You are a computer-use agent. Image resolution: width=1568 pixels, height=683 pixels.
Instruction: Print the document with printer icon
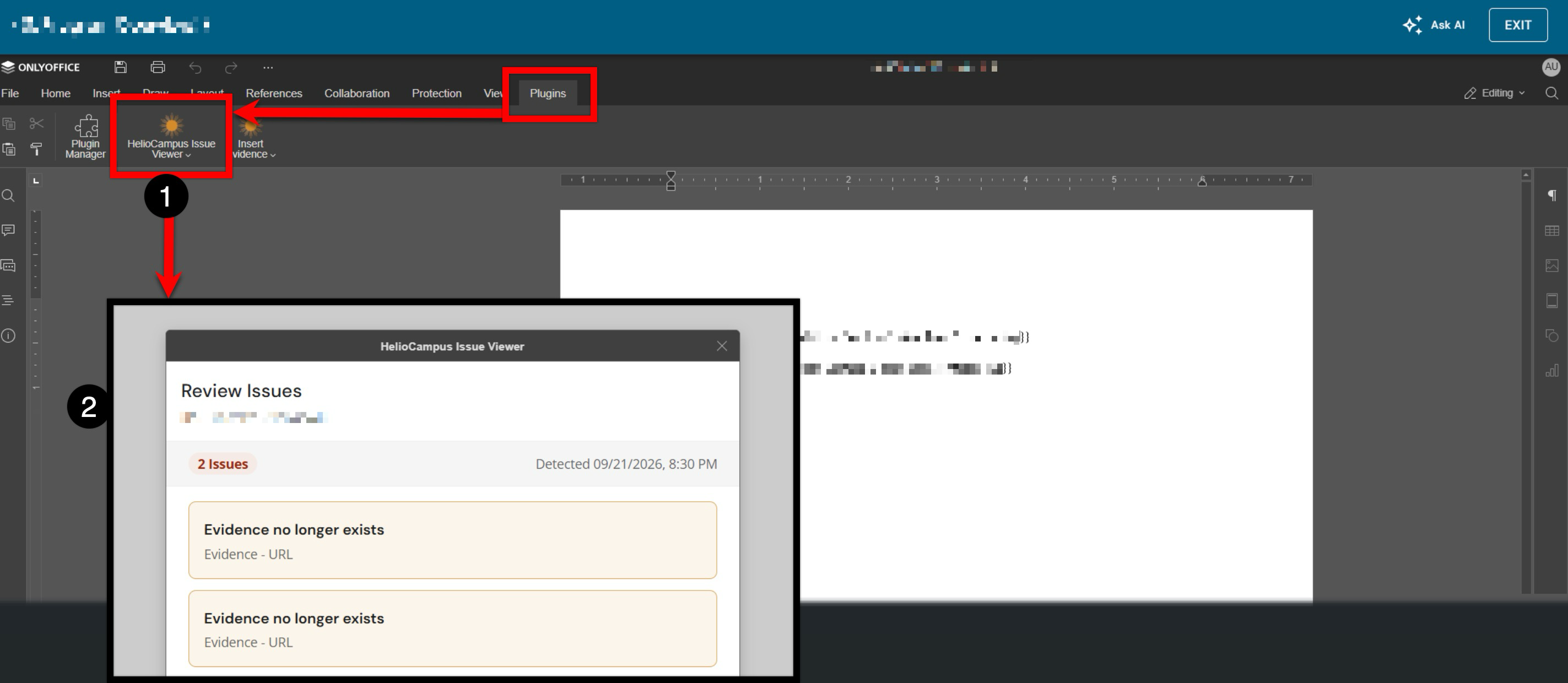(x=158, y=67)
